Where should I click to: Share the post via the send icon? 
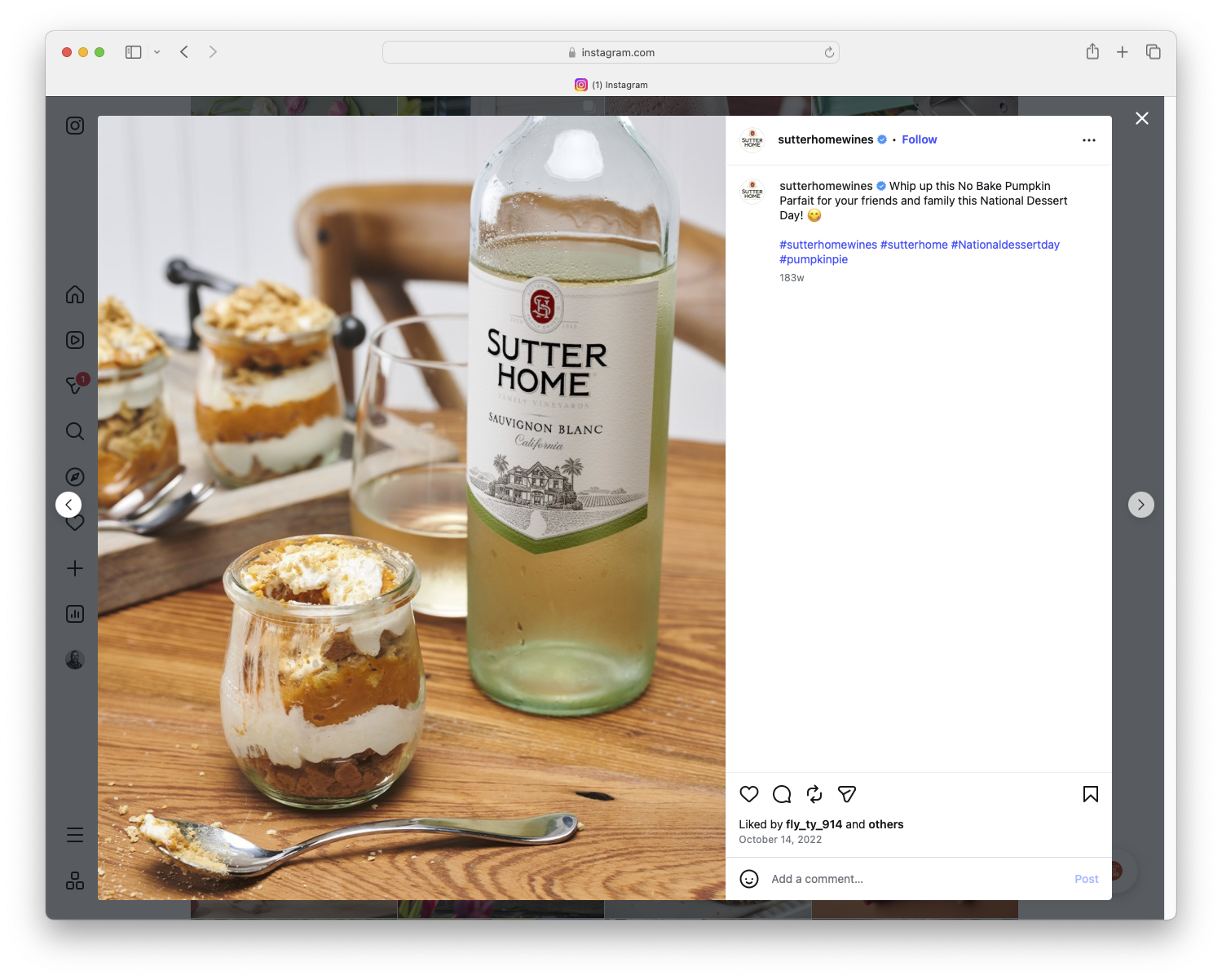pos(846,794)
